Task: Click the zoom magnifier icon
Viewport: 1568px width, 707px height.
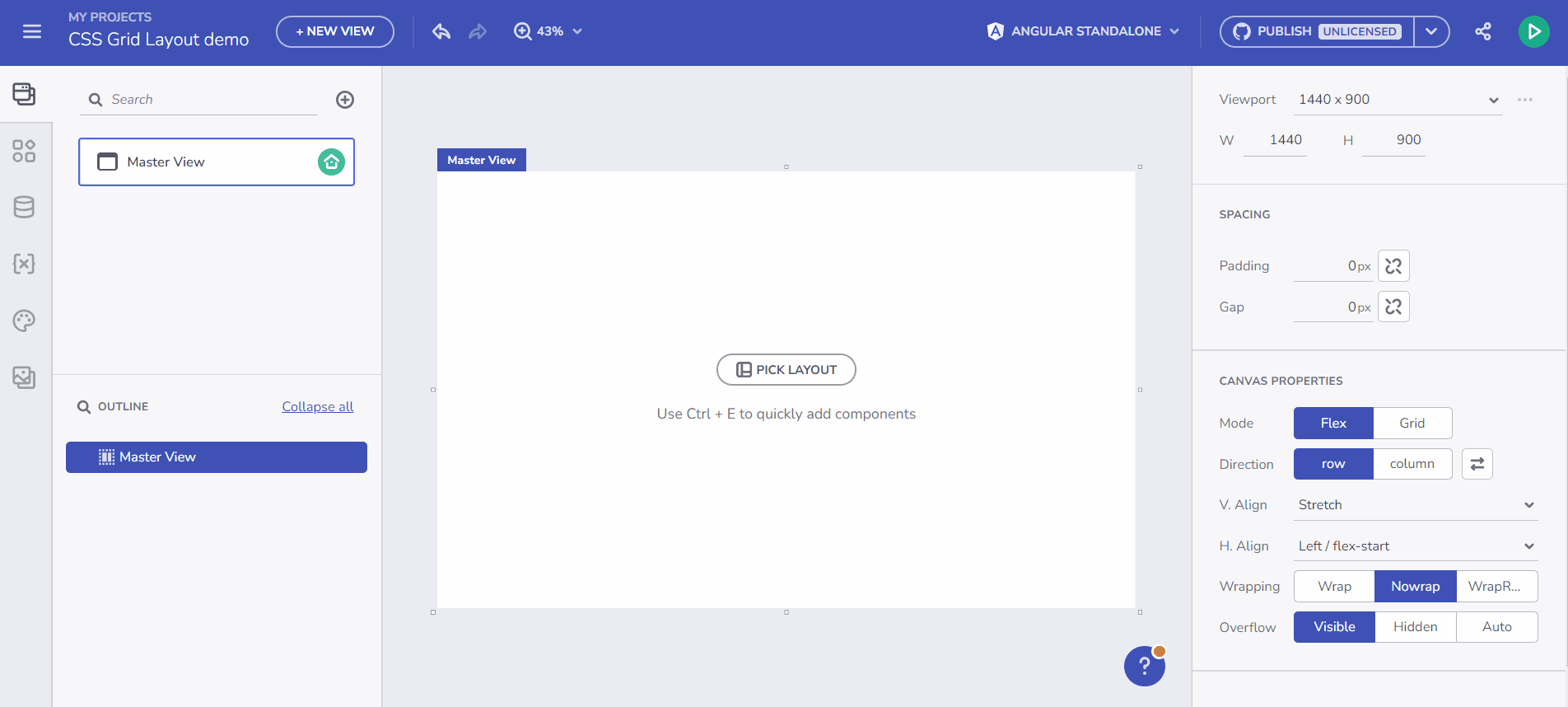Action: click(522, 31)
